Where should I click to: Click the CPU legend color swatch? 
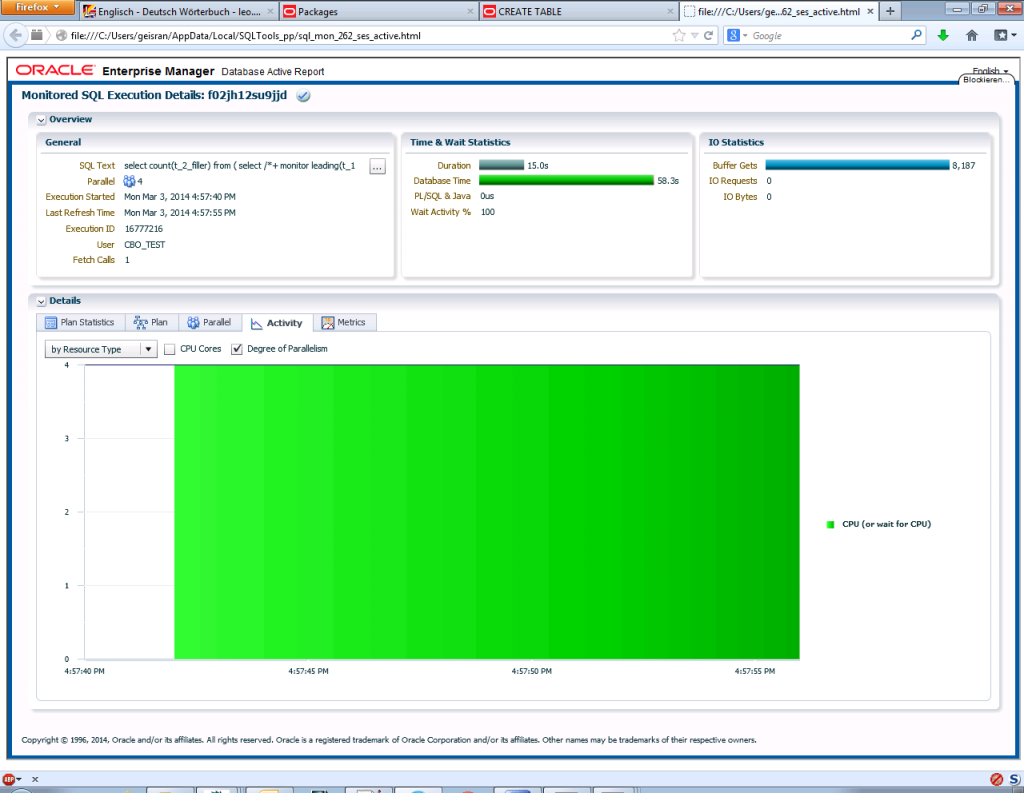coord(830,525)
